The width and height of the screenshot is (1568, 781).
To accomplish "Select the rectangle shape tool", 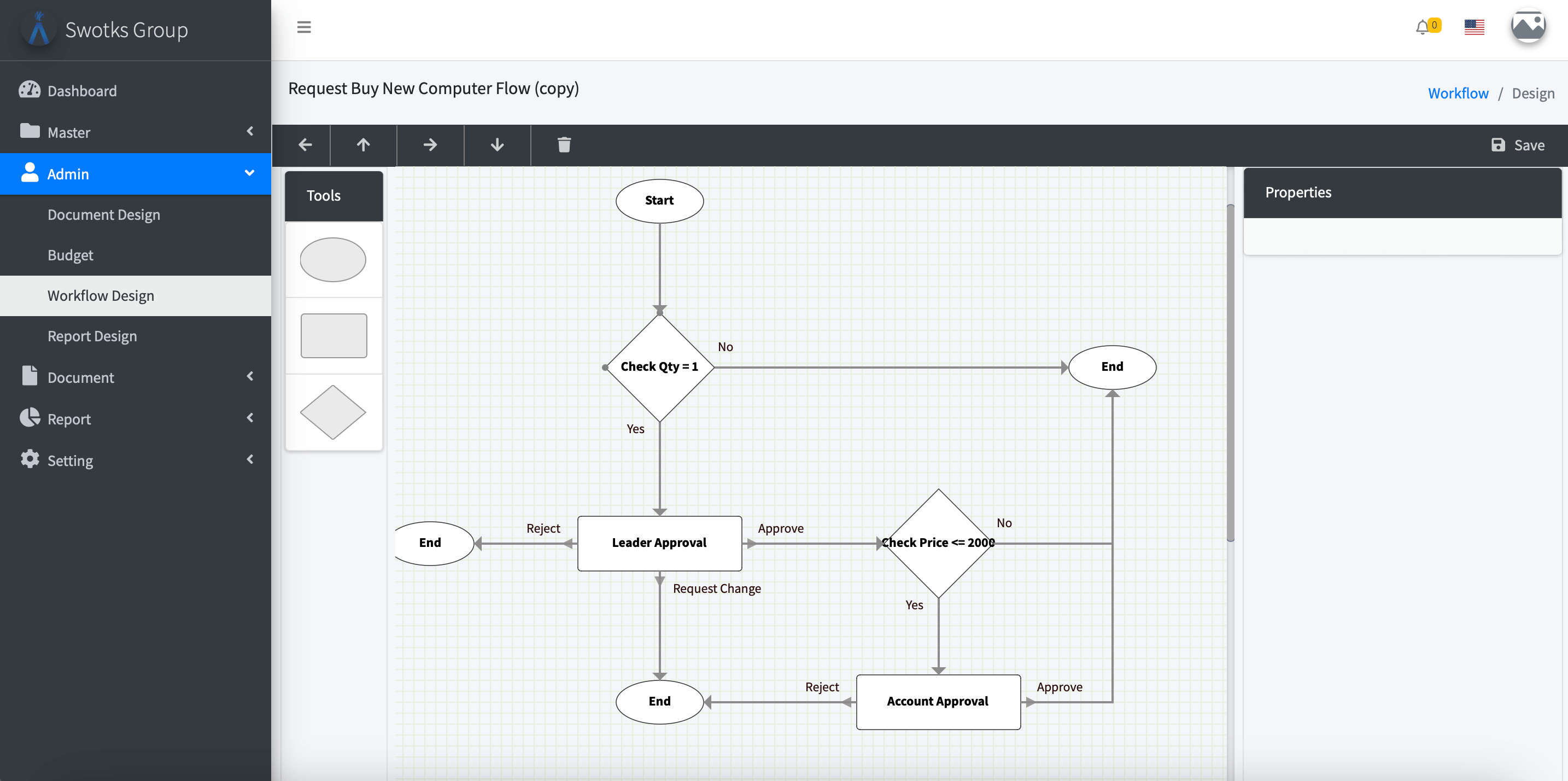I will point(333,335).
